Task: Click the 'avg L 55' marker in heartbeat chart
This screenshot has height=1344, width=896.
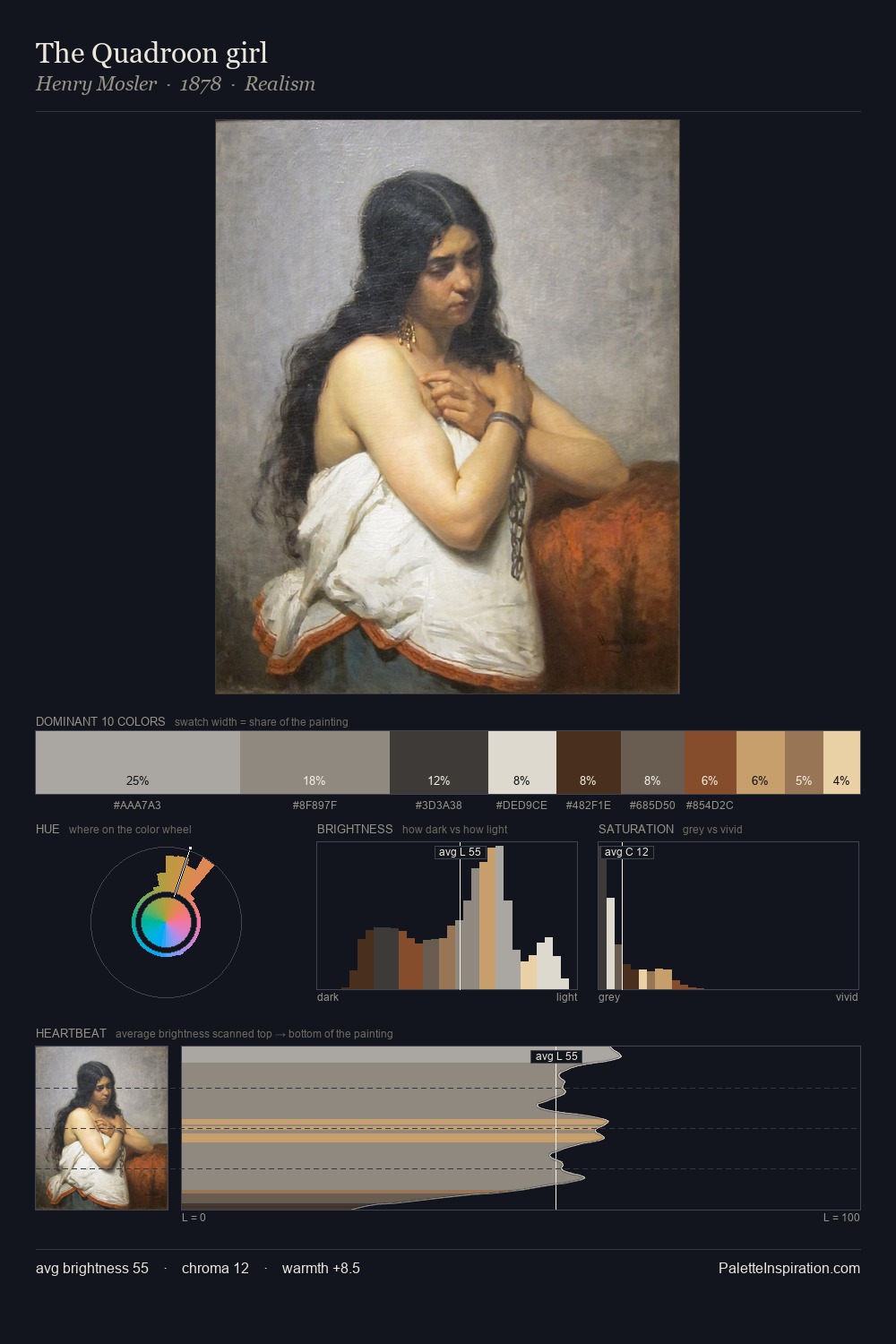Action: (556, 1056)
